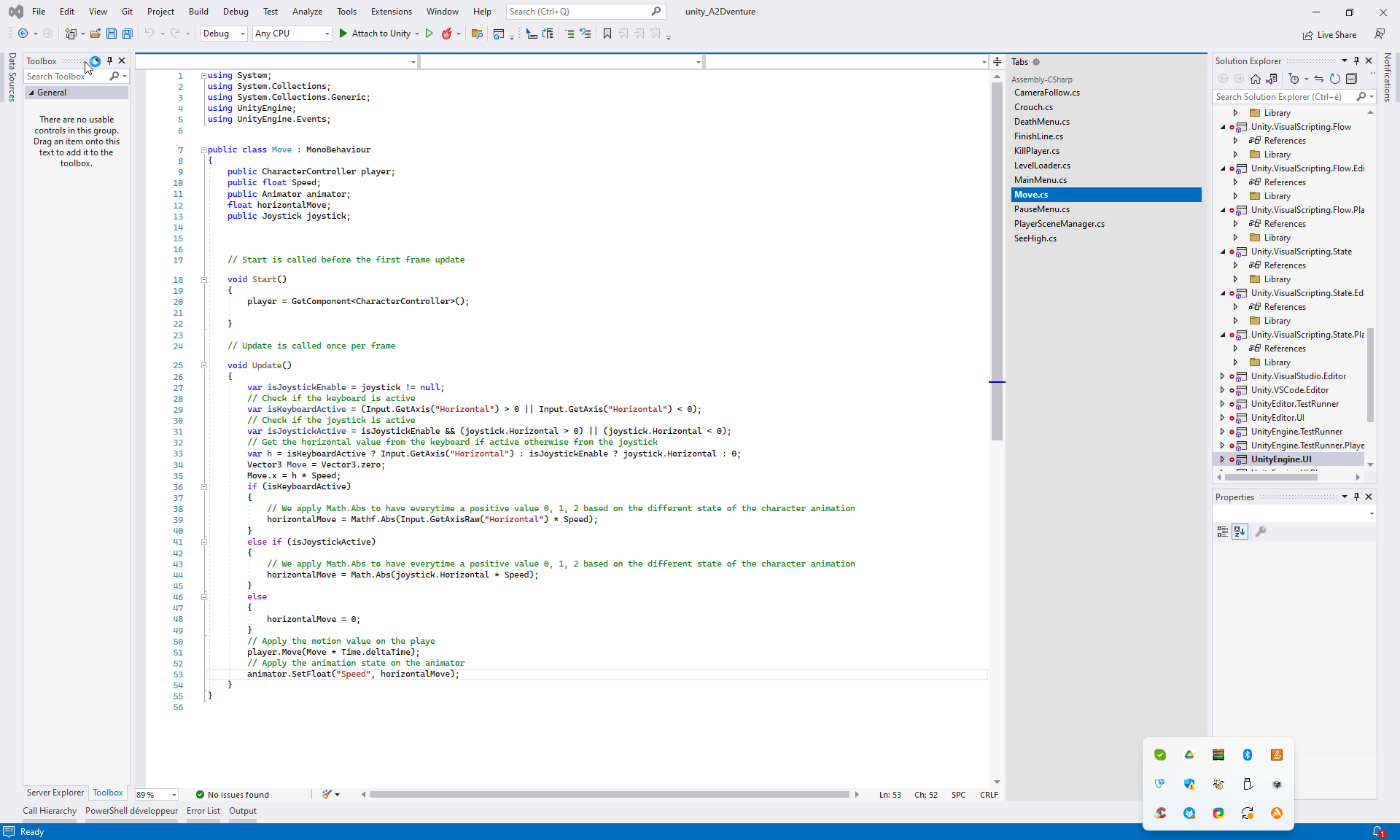
Task: Click the editor horizontal scrollbar
Action: (609, 795)
